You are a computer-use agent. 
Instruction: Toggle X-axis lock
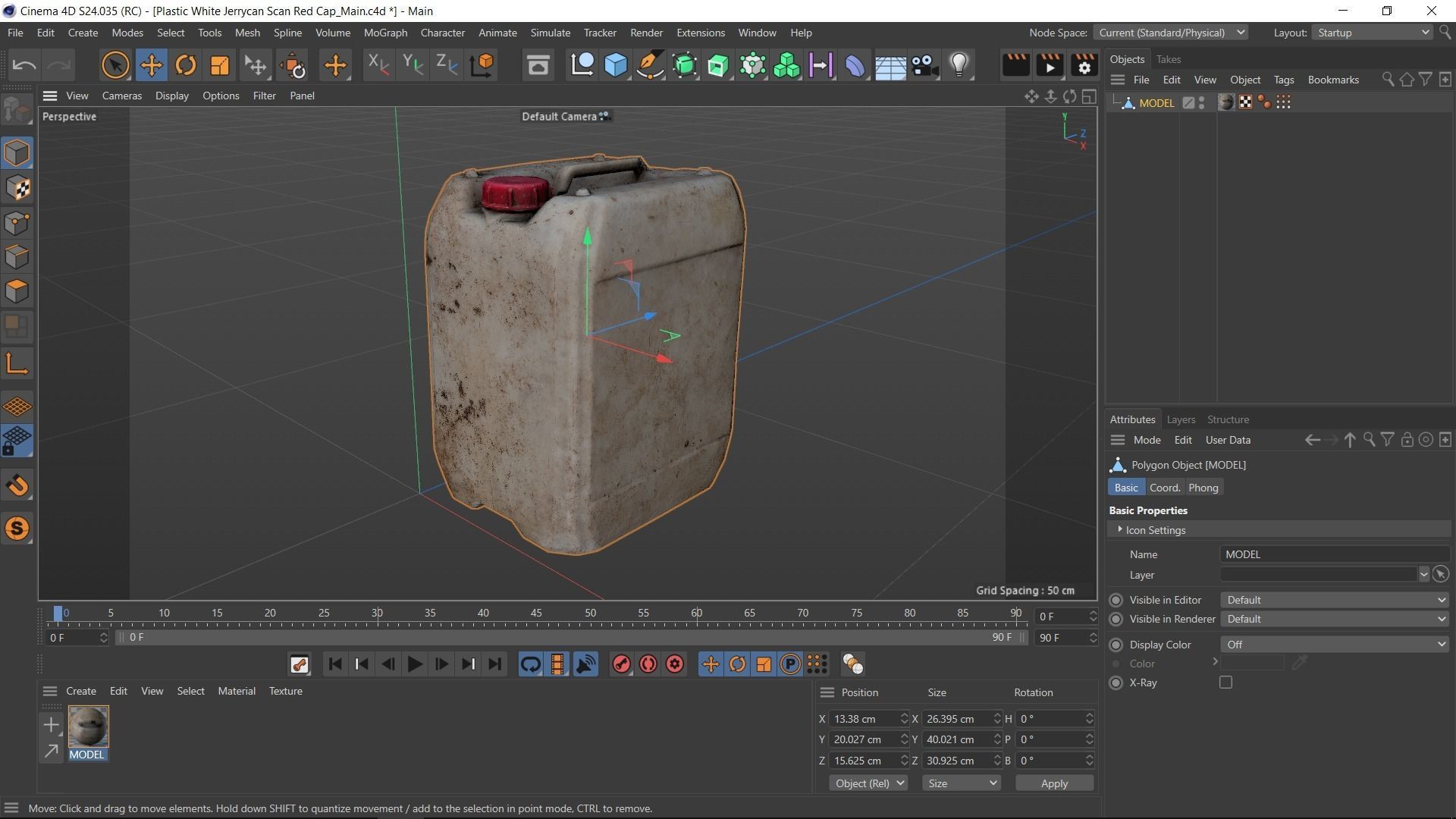pyautogui.click(x=377, y=65)
